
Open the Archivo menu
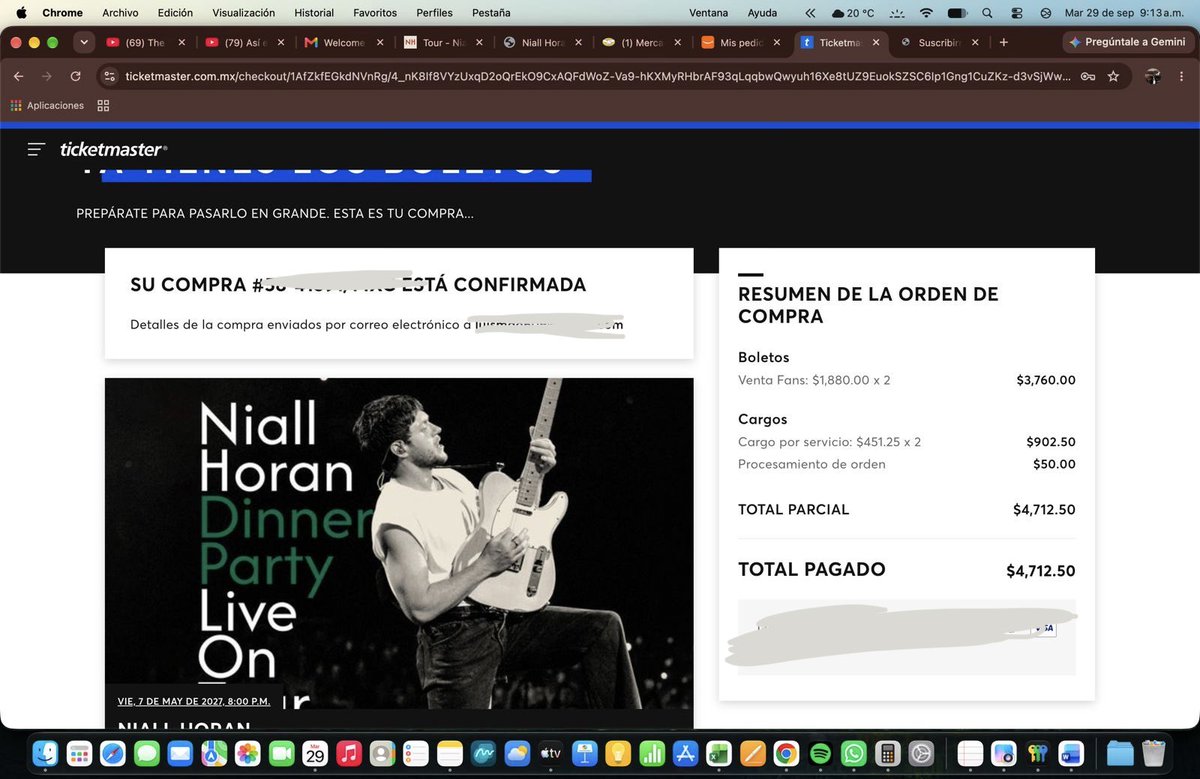[120, 13]
